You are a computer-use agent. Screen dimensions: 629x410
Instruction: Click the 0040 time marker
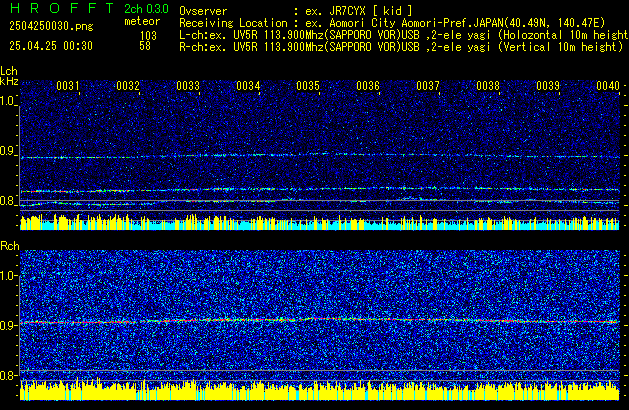point(608,86)
